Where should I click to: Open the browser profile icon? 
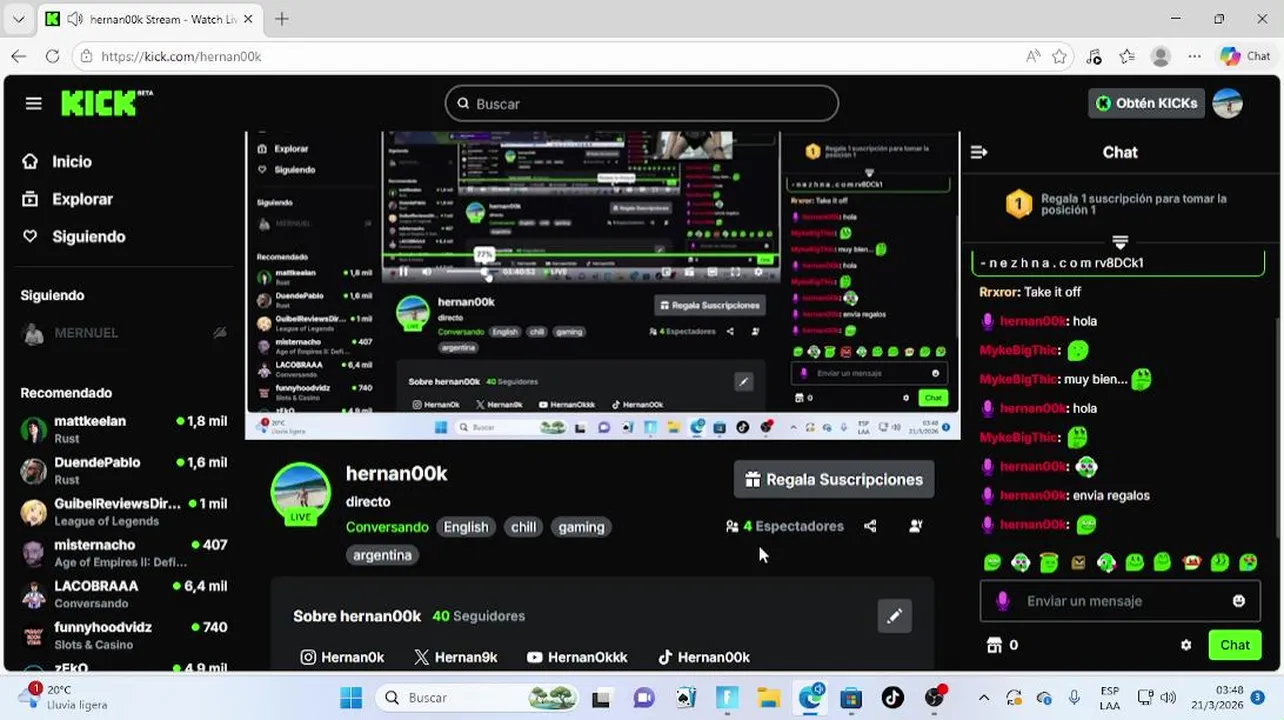point(1161,56)
